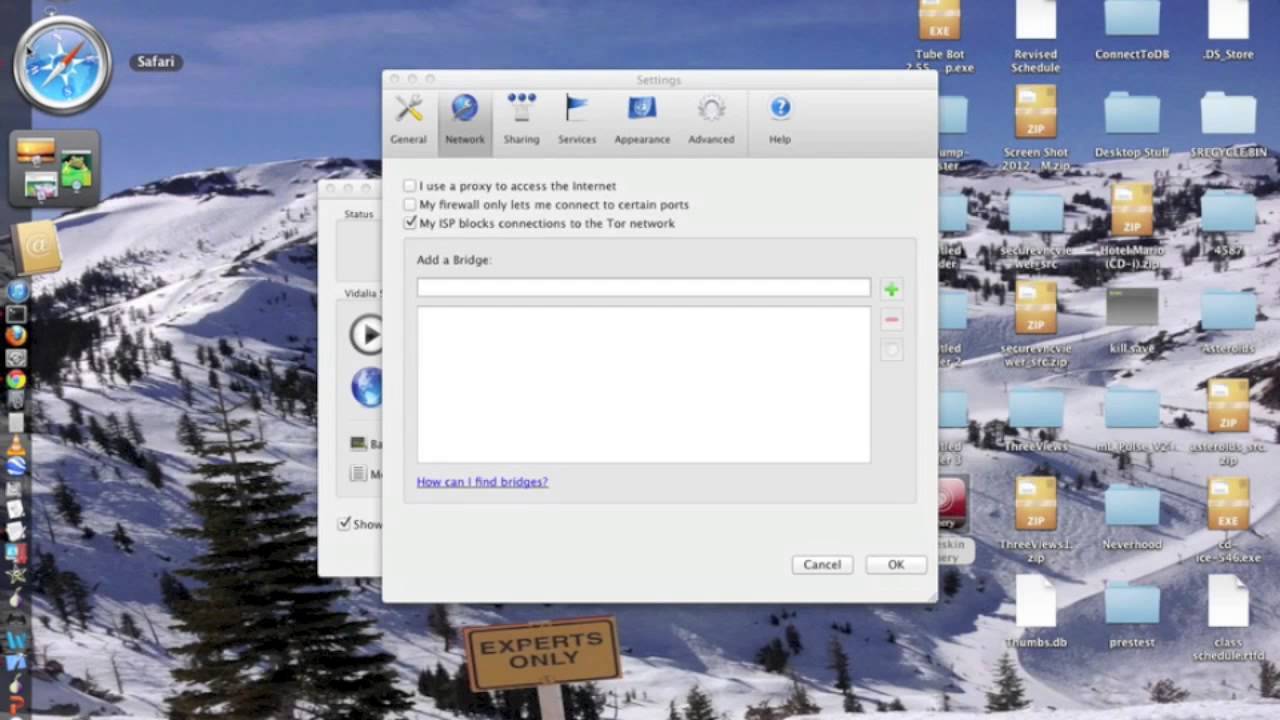The image size is (1280, 720).
Task: Open Address Book from the dock
Action: pyautogui.click(x=38, y=248)
